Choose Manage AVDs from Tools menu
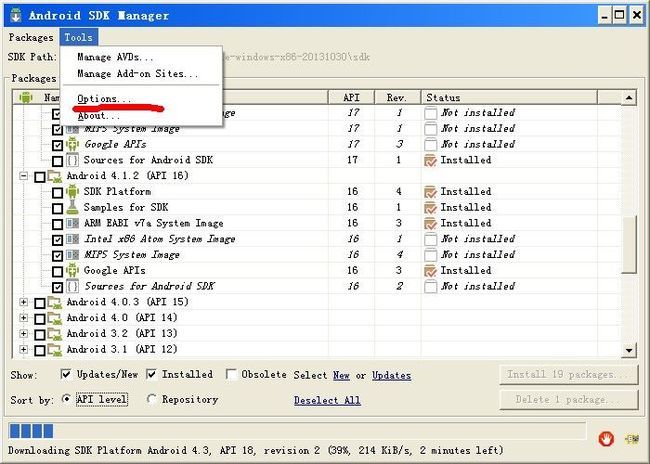 pyautogui.click(x=115, y=57)
